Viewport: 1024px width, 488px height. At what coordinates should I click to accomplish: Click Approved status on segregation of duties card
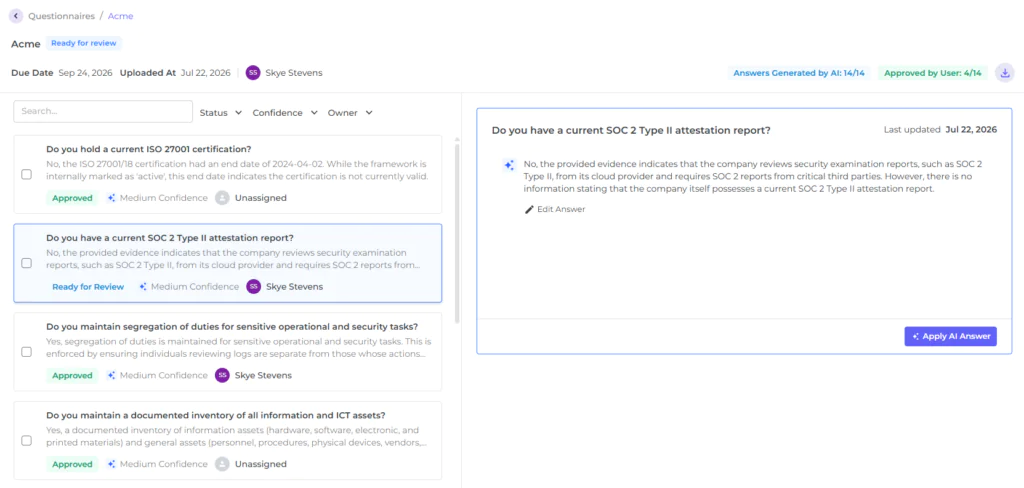(x=72, y=376)
